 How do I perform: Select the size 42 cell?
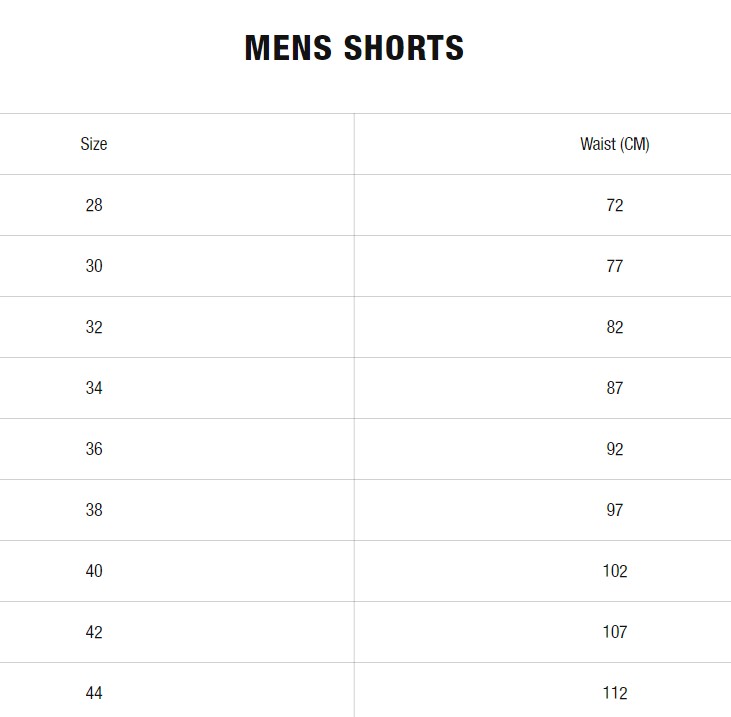tap(93, 632)
